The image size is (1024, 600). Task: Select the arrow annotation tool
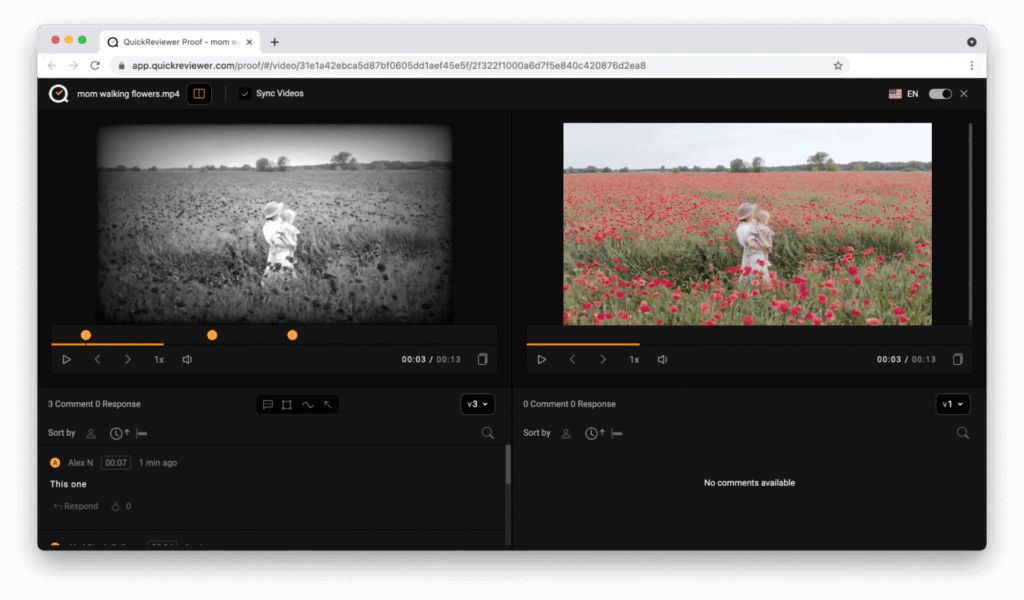point(328,405)
